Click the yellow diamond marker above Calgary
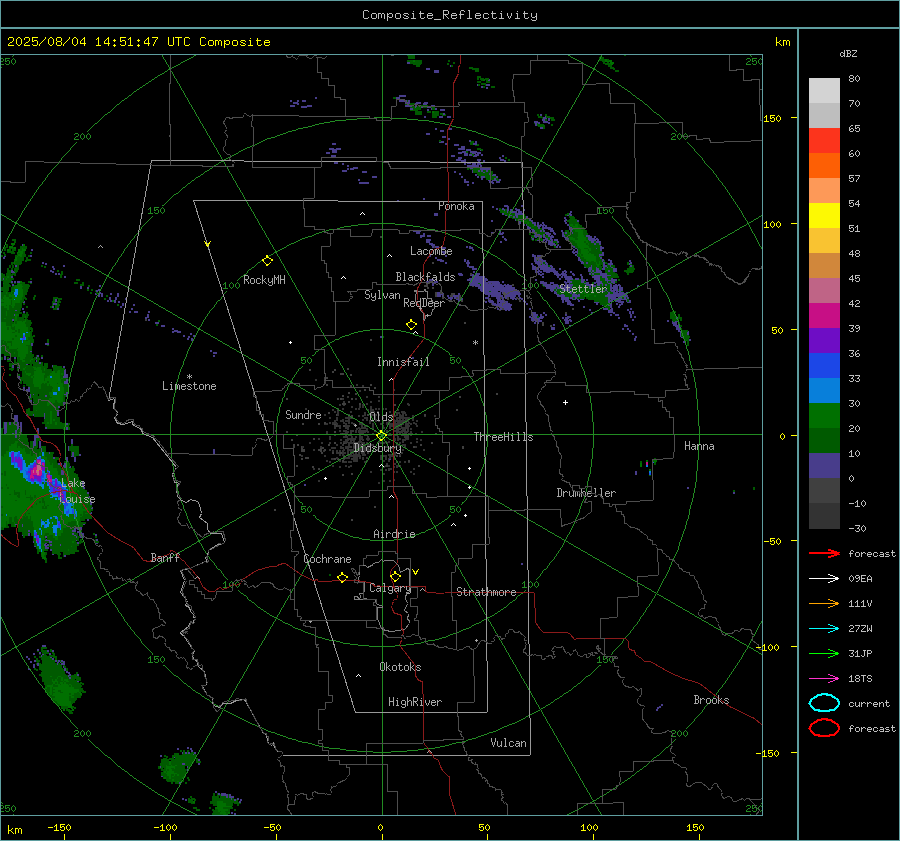The width and height of the screenshot is (900, 841). point(395,576)
